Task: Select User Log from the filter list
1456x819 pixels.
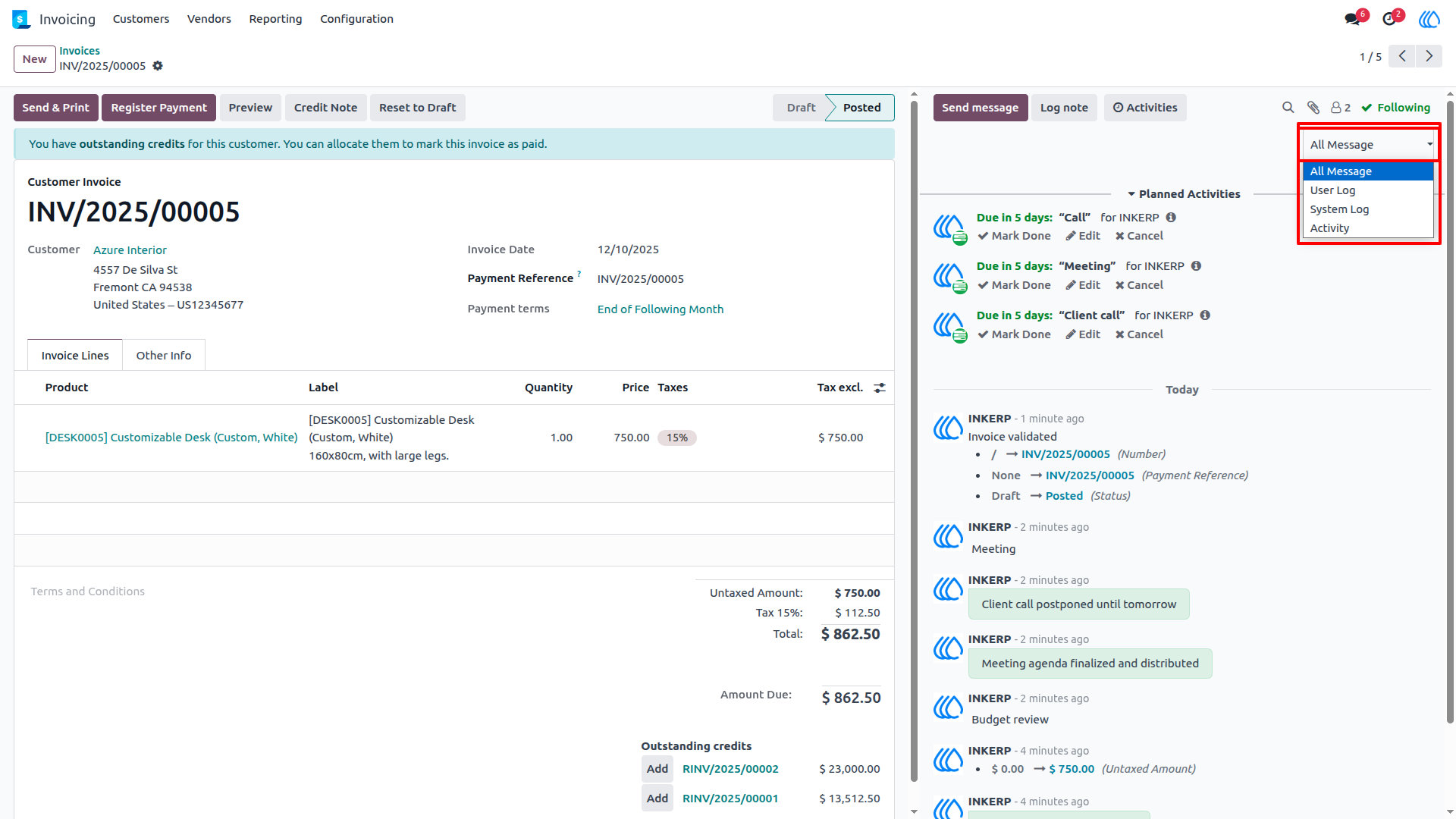Action: click(x=1368, y=190)
